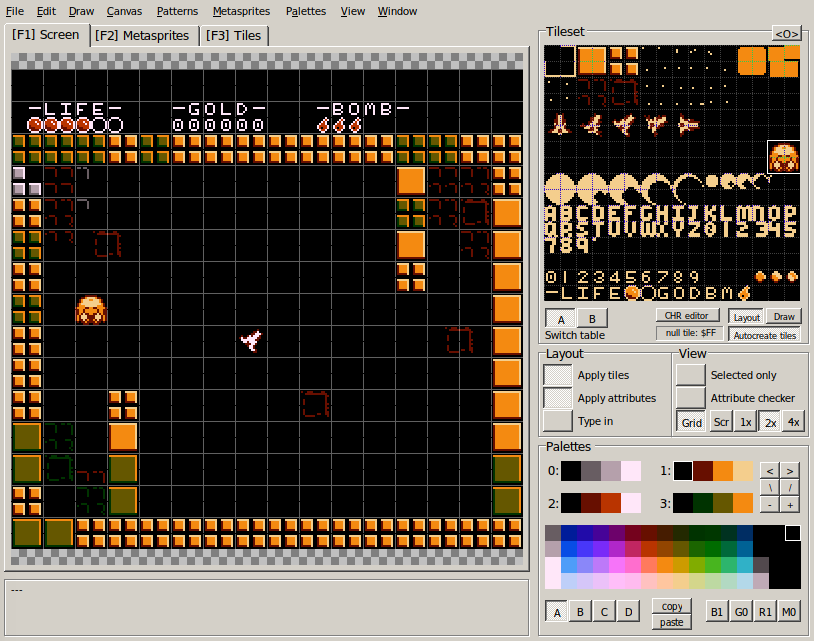Toggle the R1 emphasis button

[x=765, y=611]
